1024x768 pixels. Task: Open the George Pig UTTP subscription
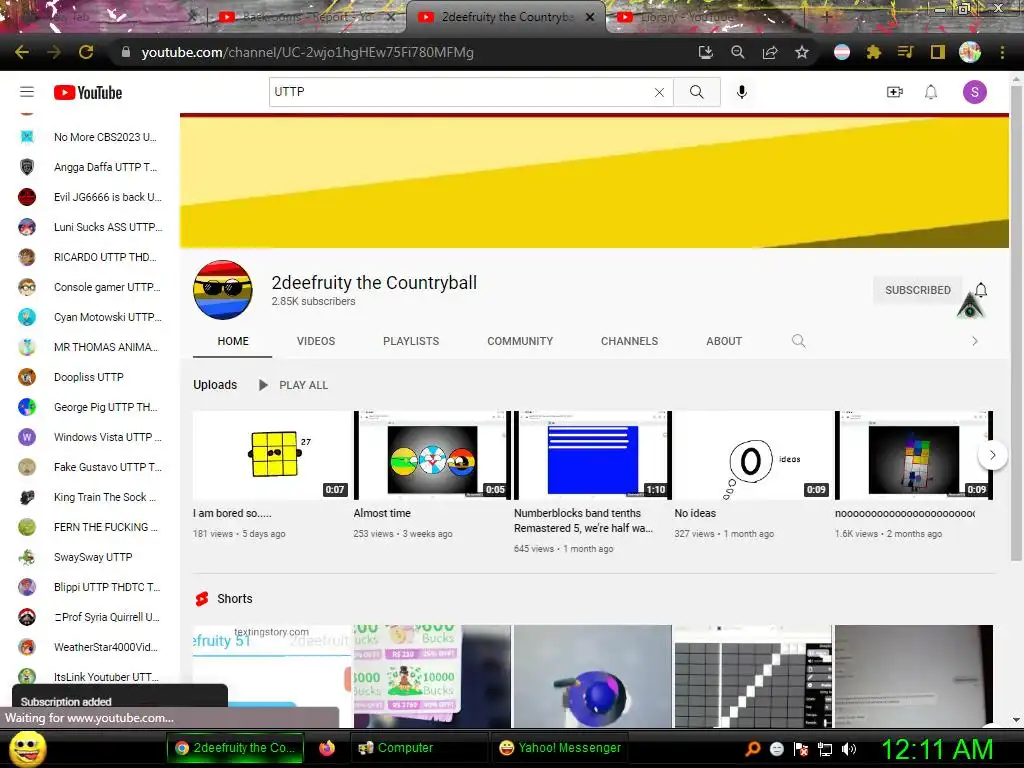(x=89, y=407)
